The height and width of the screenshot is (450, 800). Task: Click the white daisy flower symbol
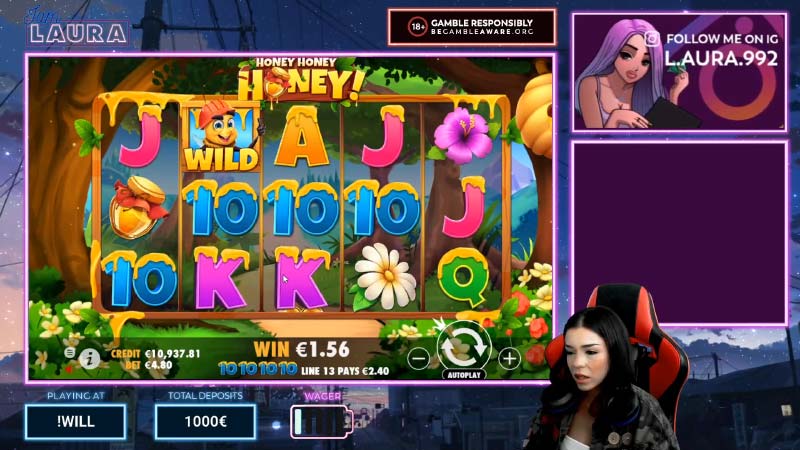click(x=386, y=277)
